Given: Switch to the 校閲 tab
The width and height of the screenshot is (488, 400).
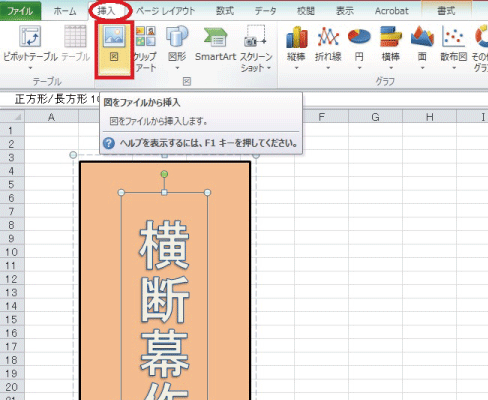Looking at the screenshot, I should tap(306, 11).
